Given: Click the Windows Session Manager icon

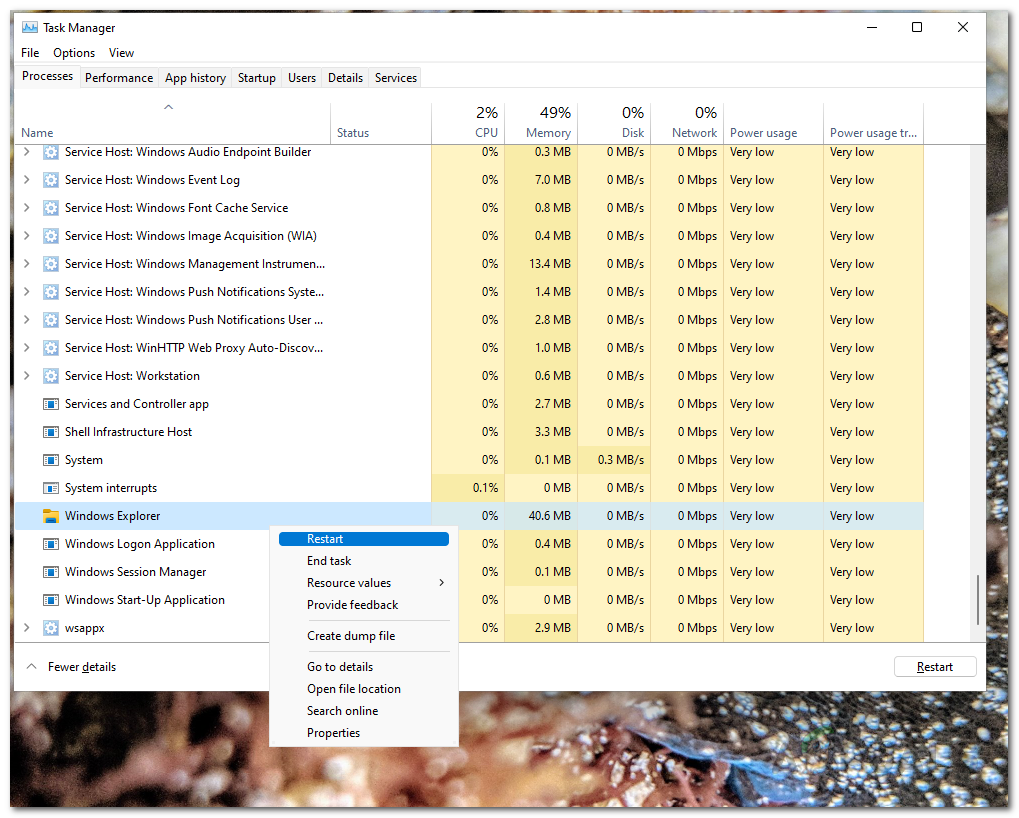Looking at the screenshot, I should click(x=51, y=572).
